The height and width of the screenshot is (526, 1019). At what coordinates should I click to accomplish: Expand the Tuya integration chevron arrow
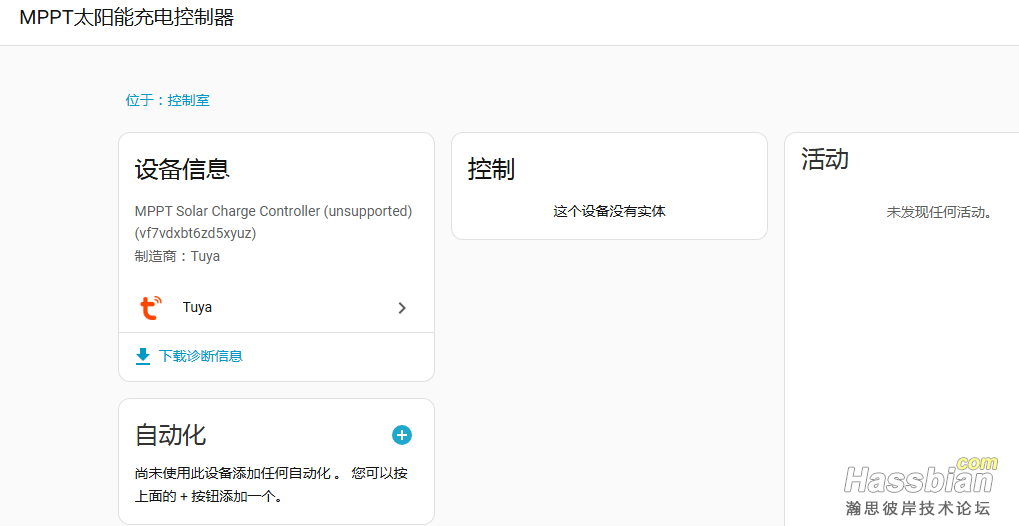(x=402, y=308)
